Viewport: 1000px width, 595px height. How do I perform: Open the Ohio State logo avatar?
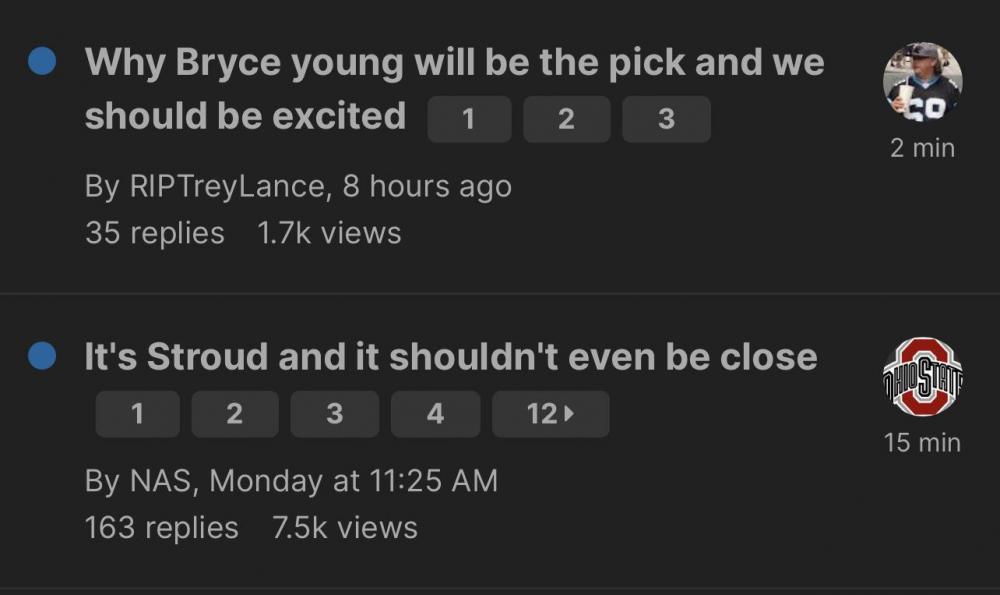pos(922,377)
